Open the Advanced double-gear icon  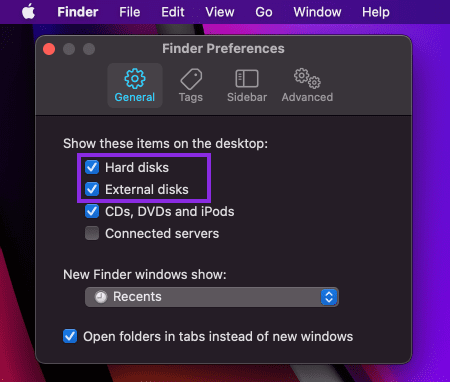click(x=307, y=78)
